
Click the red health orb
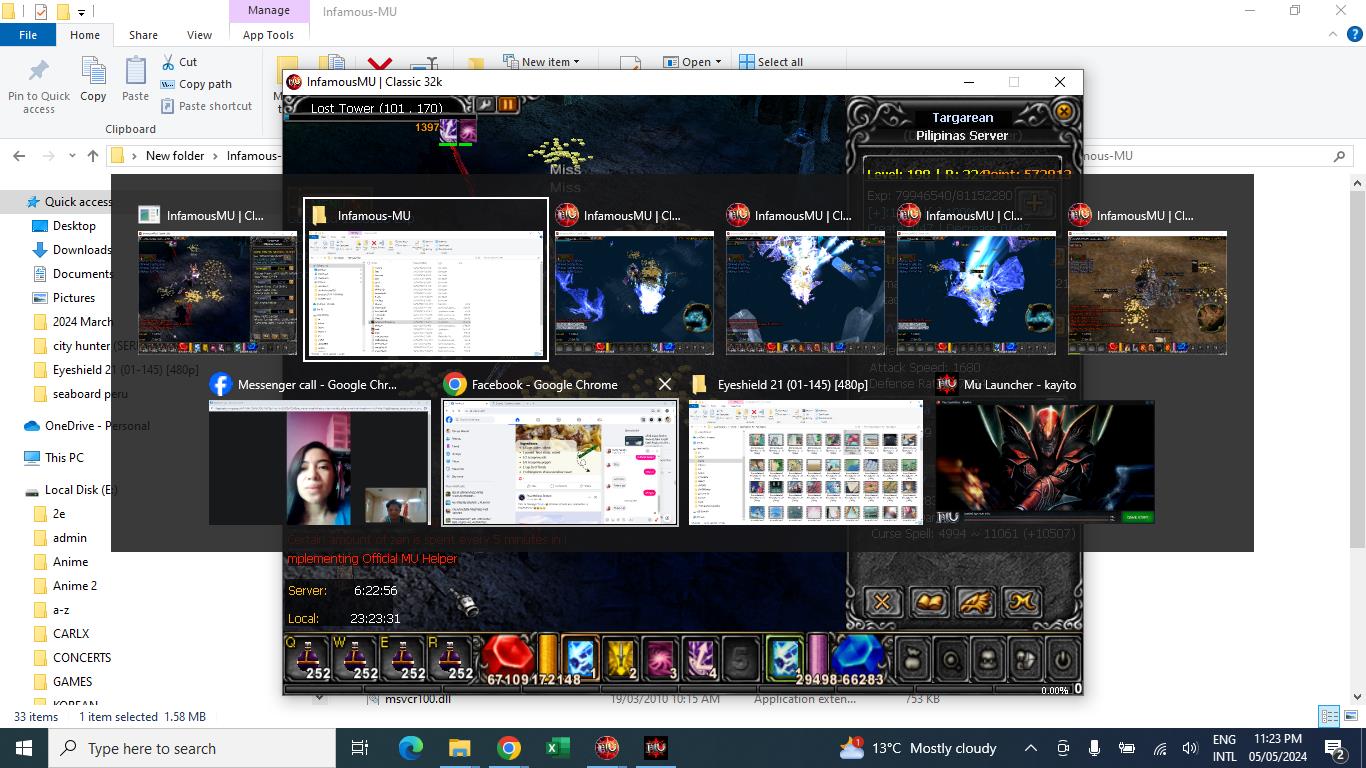508,656
